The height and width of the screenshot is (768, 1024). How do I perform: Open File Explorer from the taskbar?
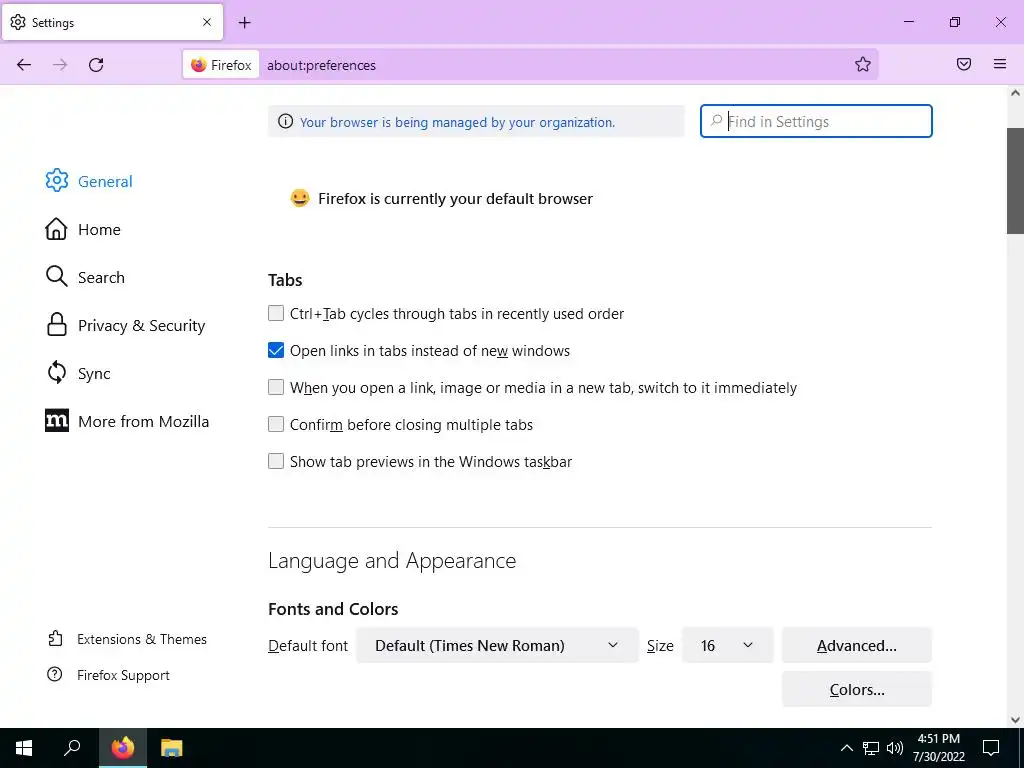(172, 748)
